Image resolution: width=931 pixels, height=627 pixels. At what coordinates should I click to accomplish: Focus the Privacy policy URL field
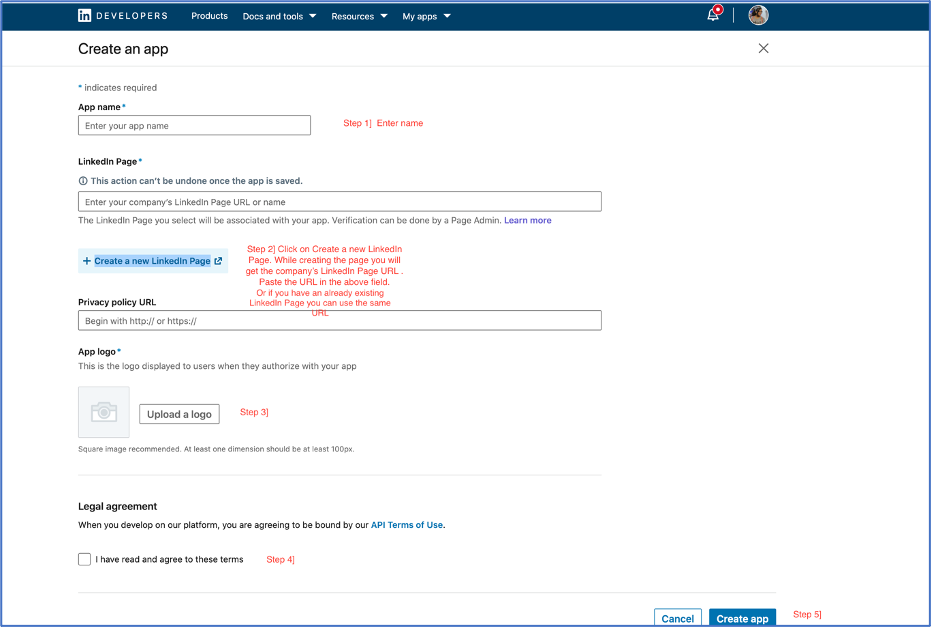pyautogui.click(x=340, y=321)
